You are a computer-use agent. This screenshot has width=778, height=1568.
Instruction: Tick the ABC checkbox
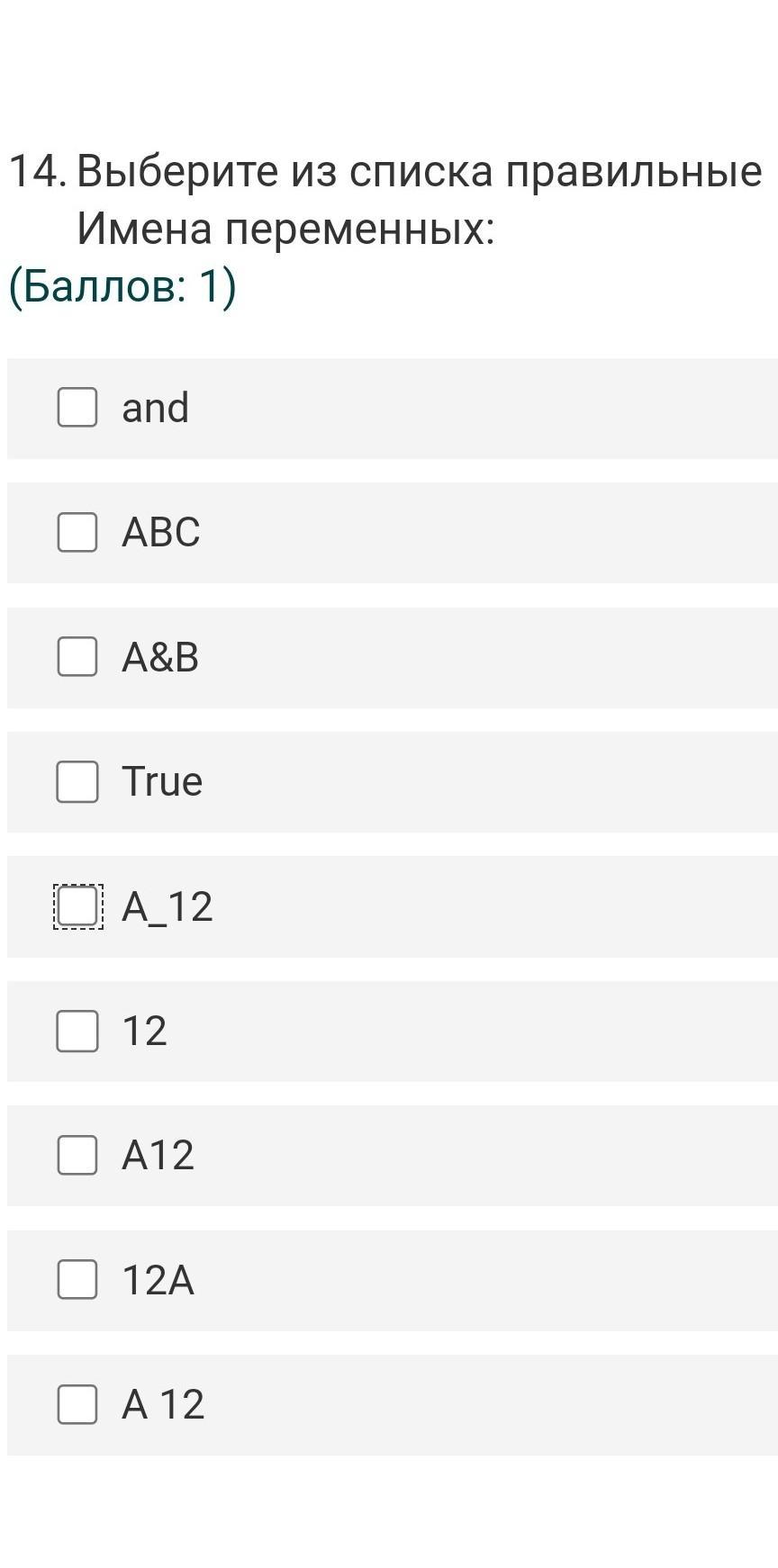point(77,532)
